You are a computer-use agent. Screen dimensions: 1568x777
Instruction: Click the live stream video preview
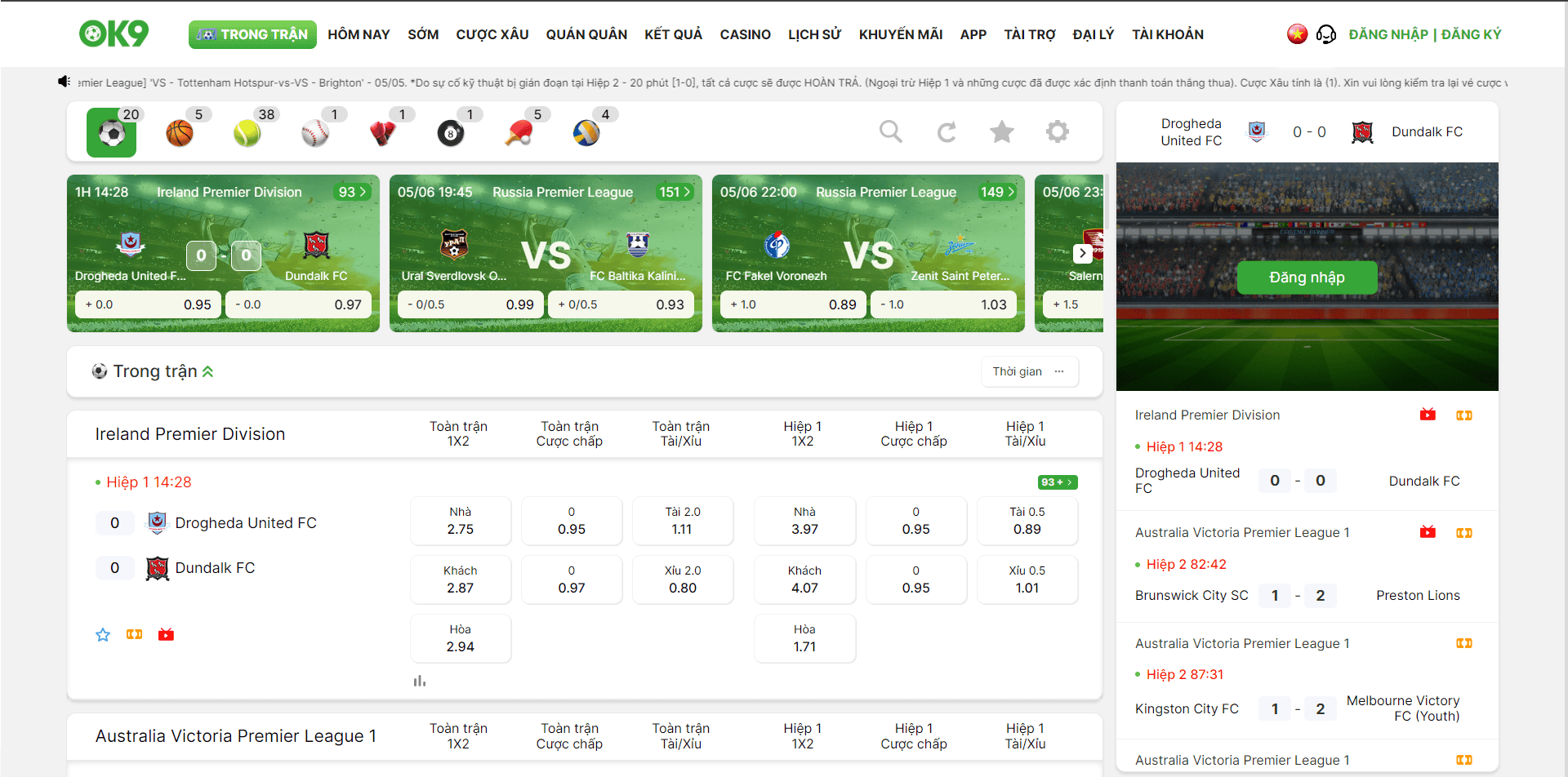[x=1307, y=277]
